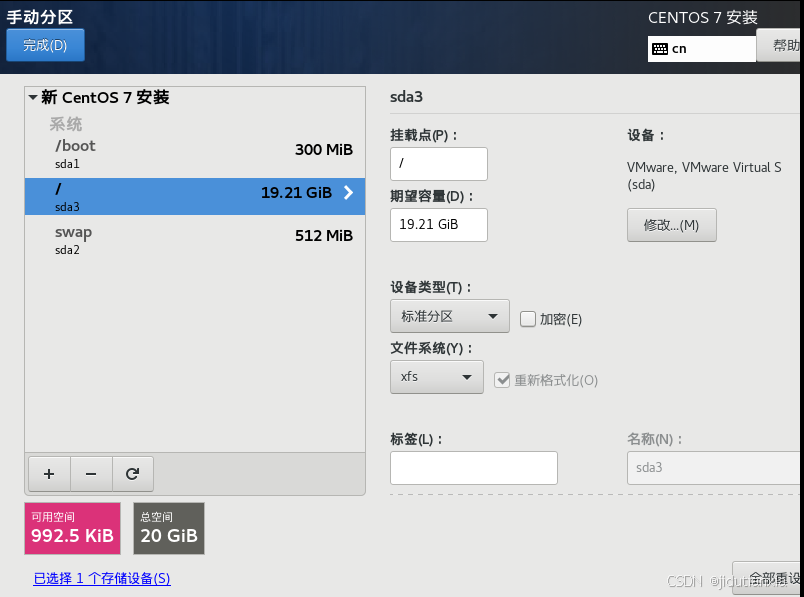
Task: Collapse the 新 CentOS 7 安装 tree
Action: pos(33,98)
